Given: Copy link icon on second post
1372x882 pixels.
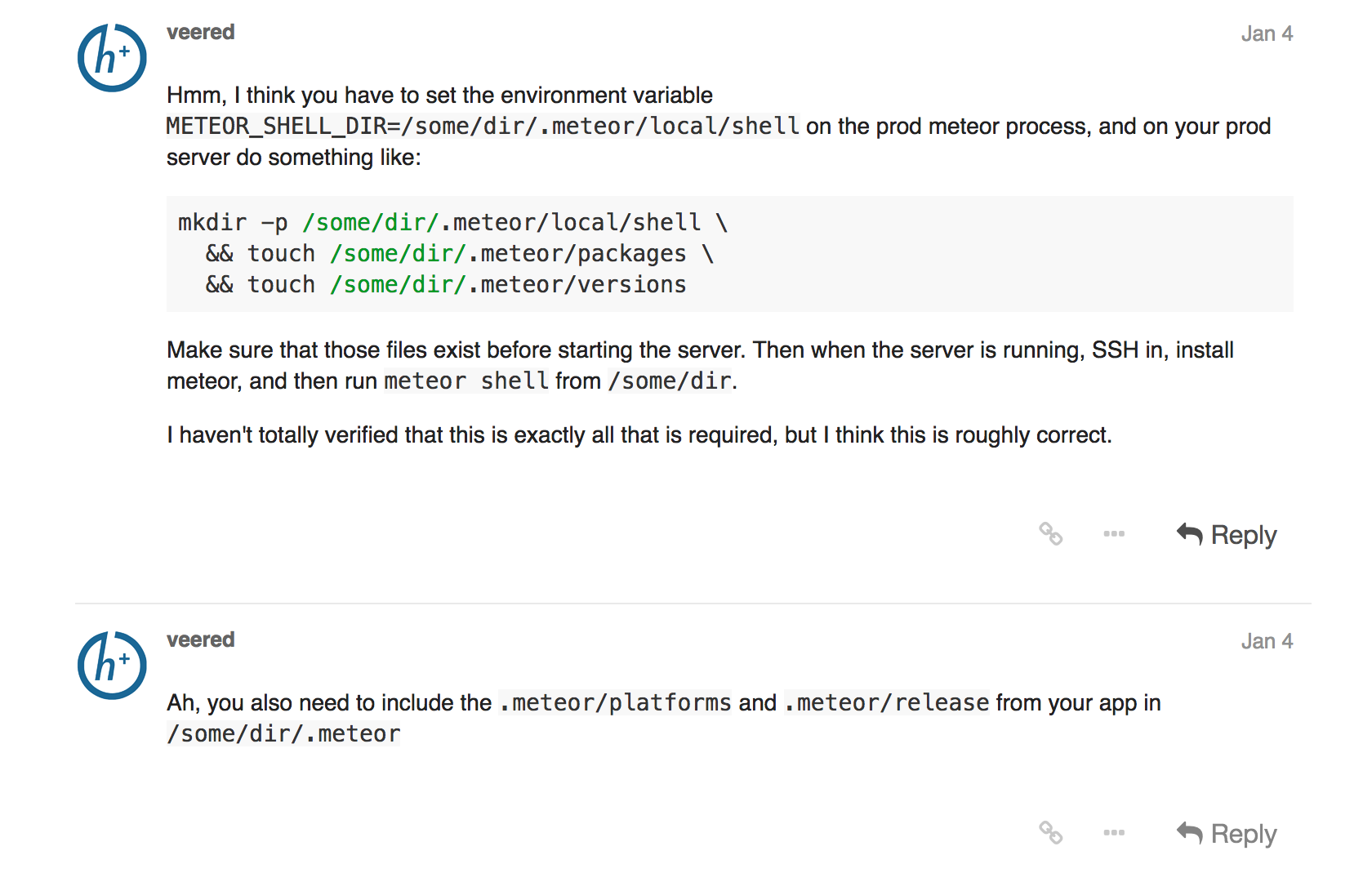Looking at the screenshot, I should (x=1050, y=833).
